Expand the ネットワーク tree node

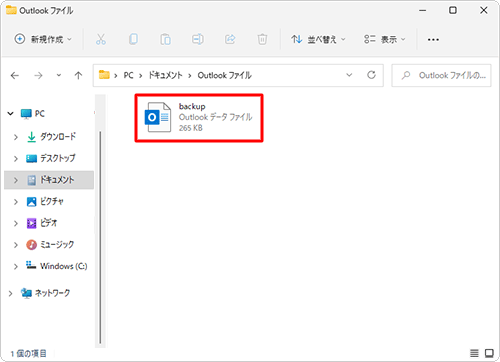10,293
